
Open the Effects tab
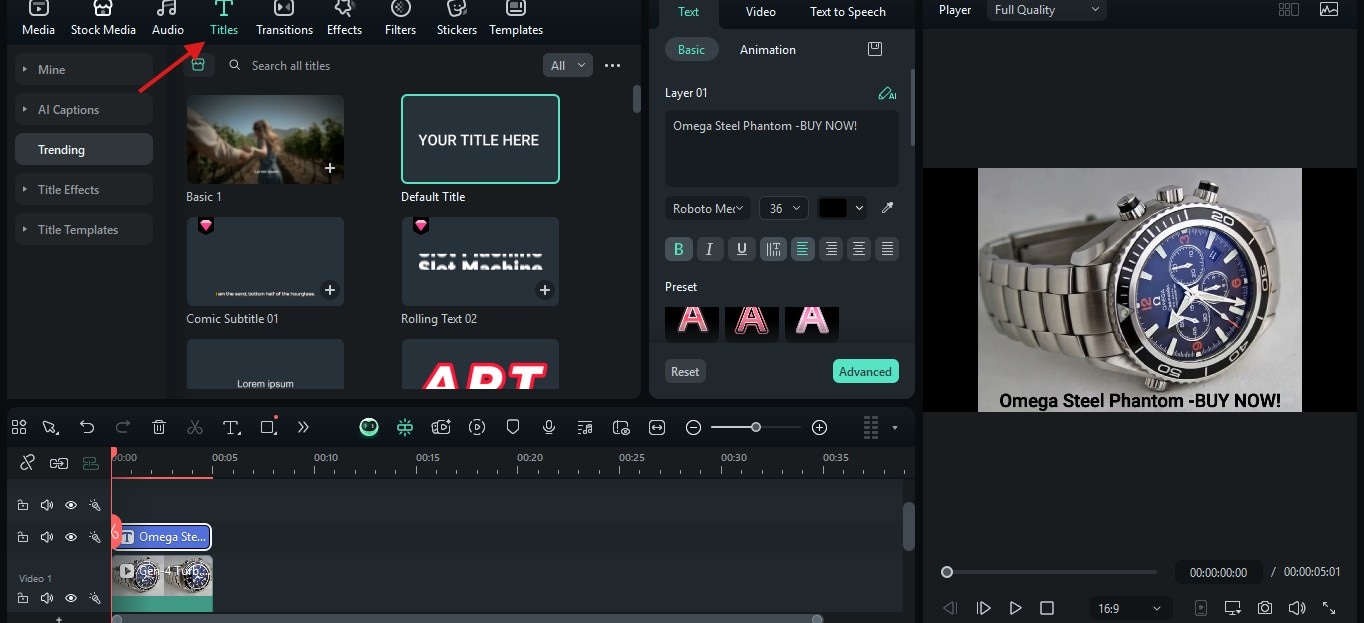tap(344, 19)
